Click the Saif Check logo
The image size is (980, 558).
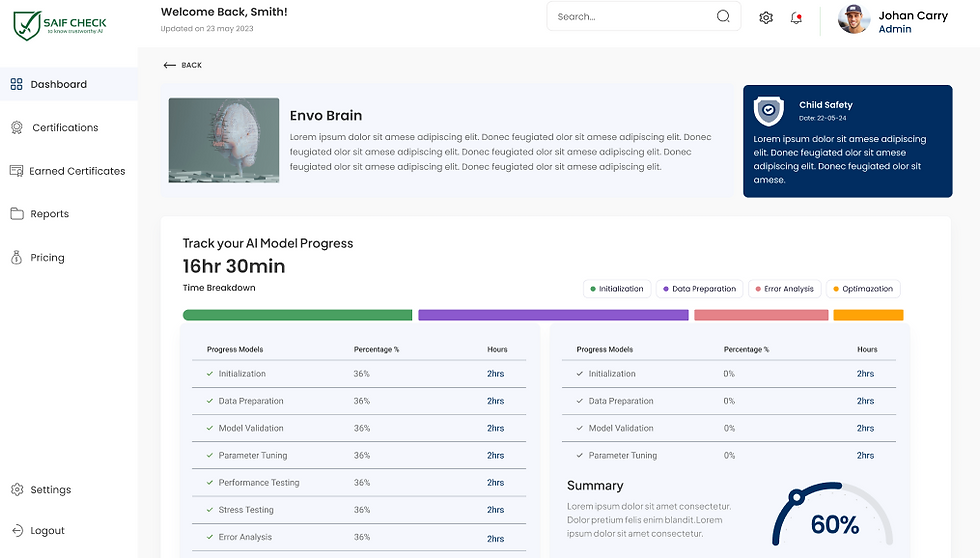60,25
